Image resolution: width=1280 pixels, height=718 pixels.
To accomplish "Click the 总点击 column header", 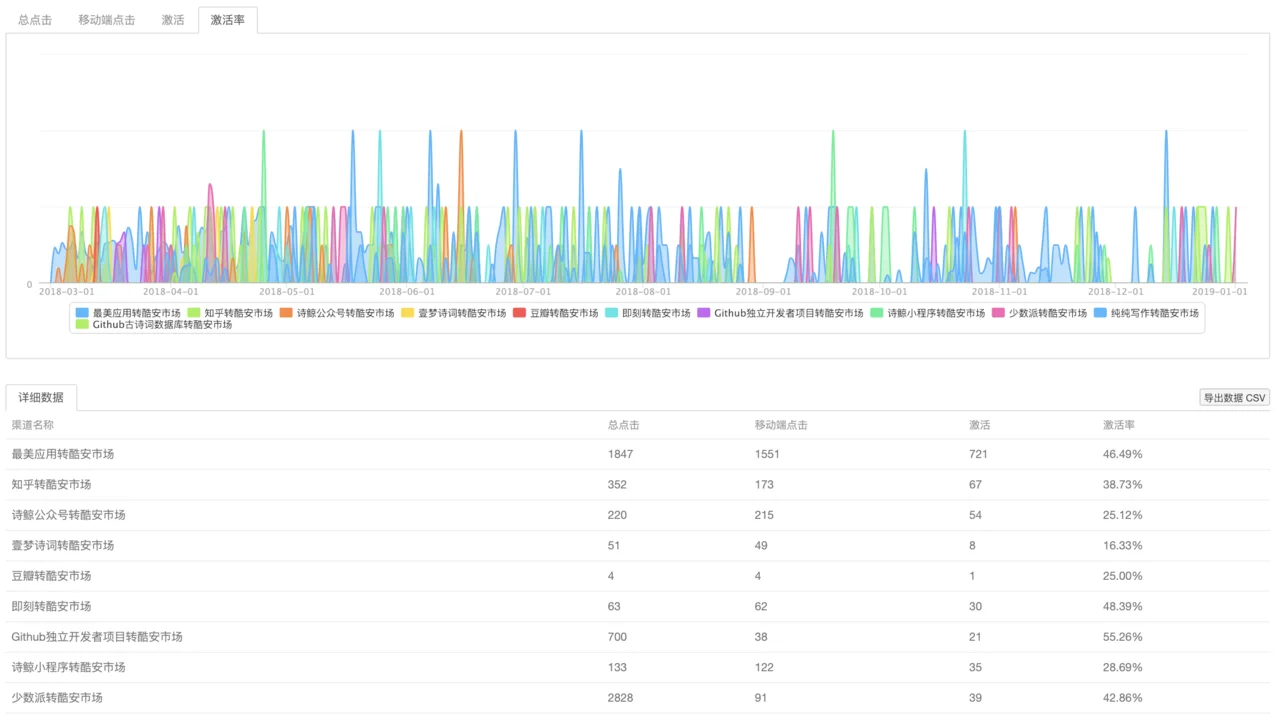I will [x=624, y=425].
